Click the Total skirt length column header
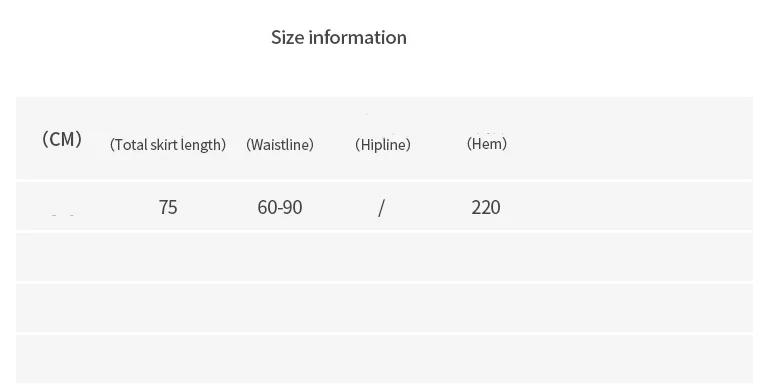Image resolution: width=767 pixels, height=389 pixels. [x=168, y=144]
